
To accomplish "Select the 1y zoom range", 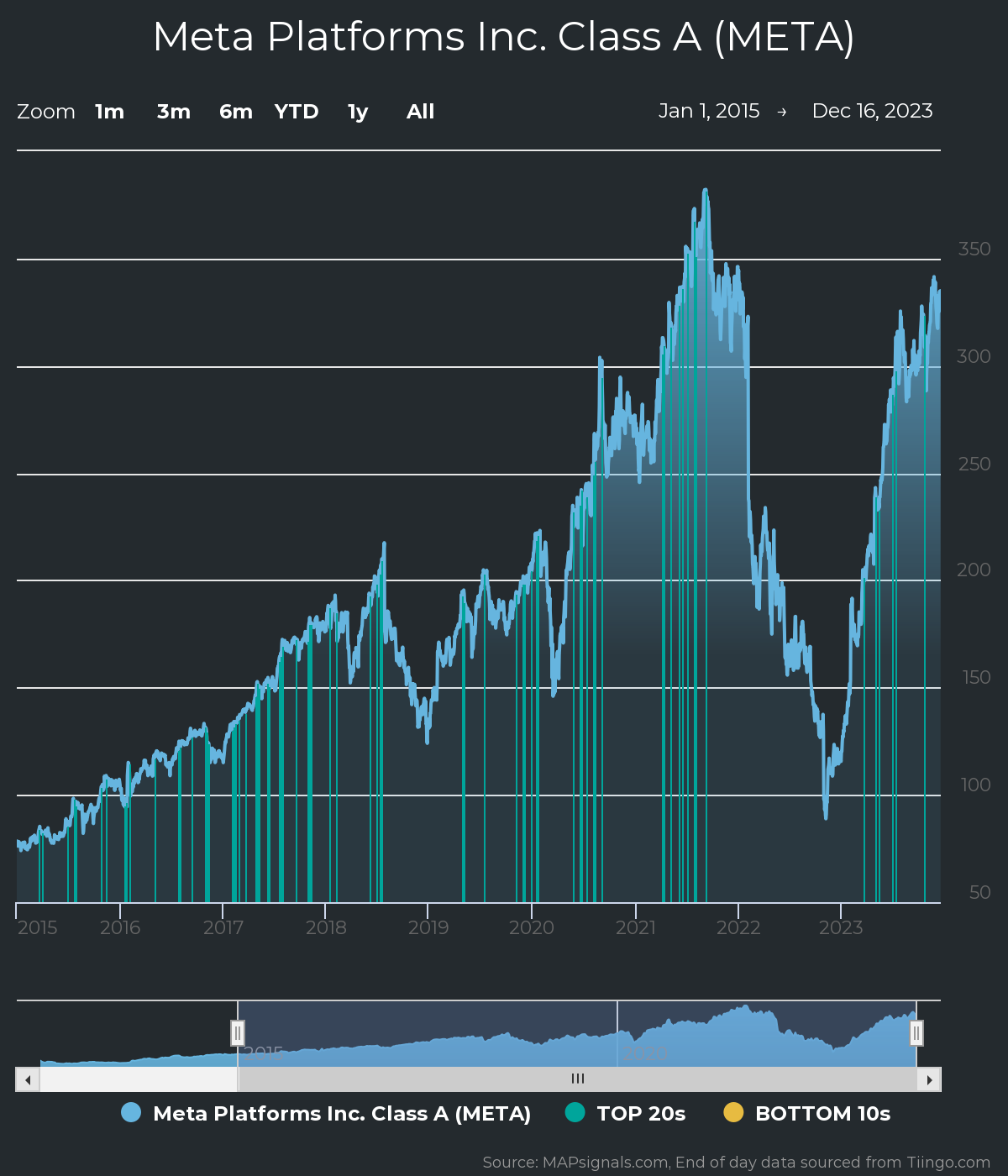I will pos(358,112).
